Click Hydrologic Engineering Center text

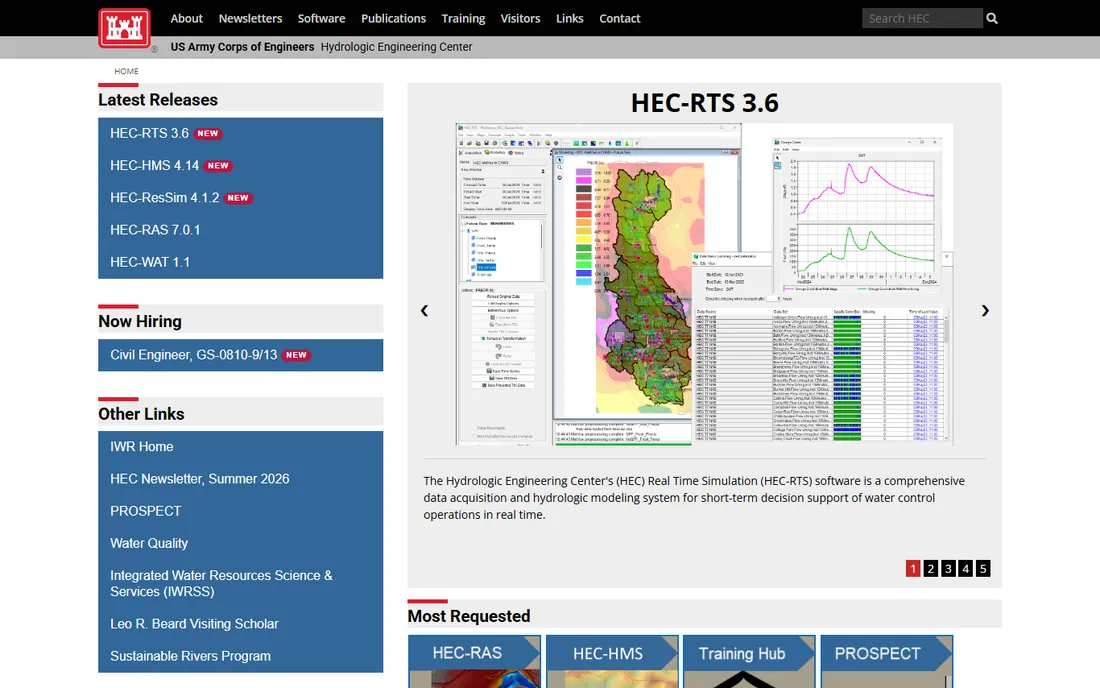396,47
